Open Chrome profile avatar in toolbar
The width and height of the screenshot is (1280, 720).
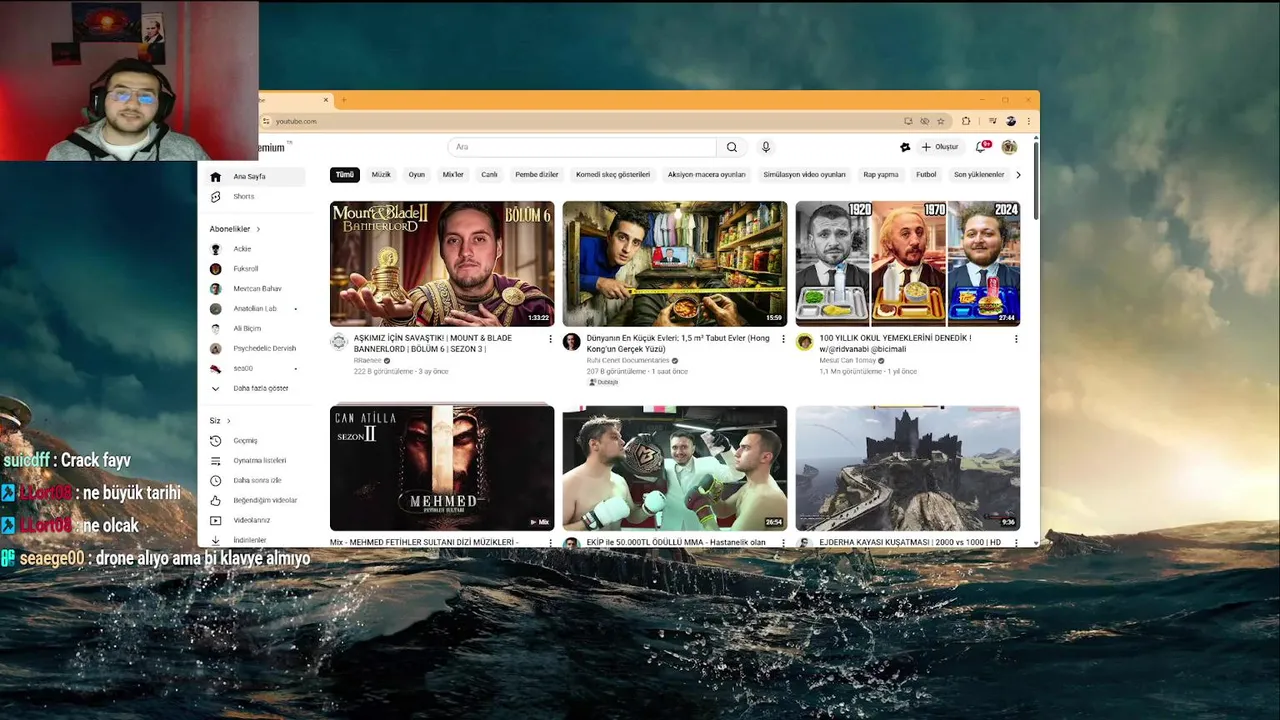tap(1011, 121)
